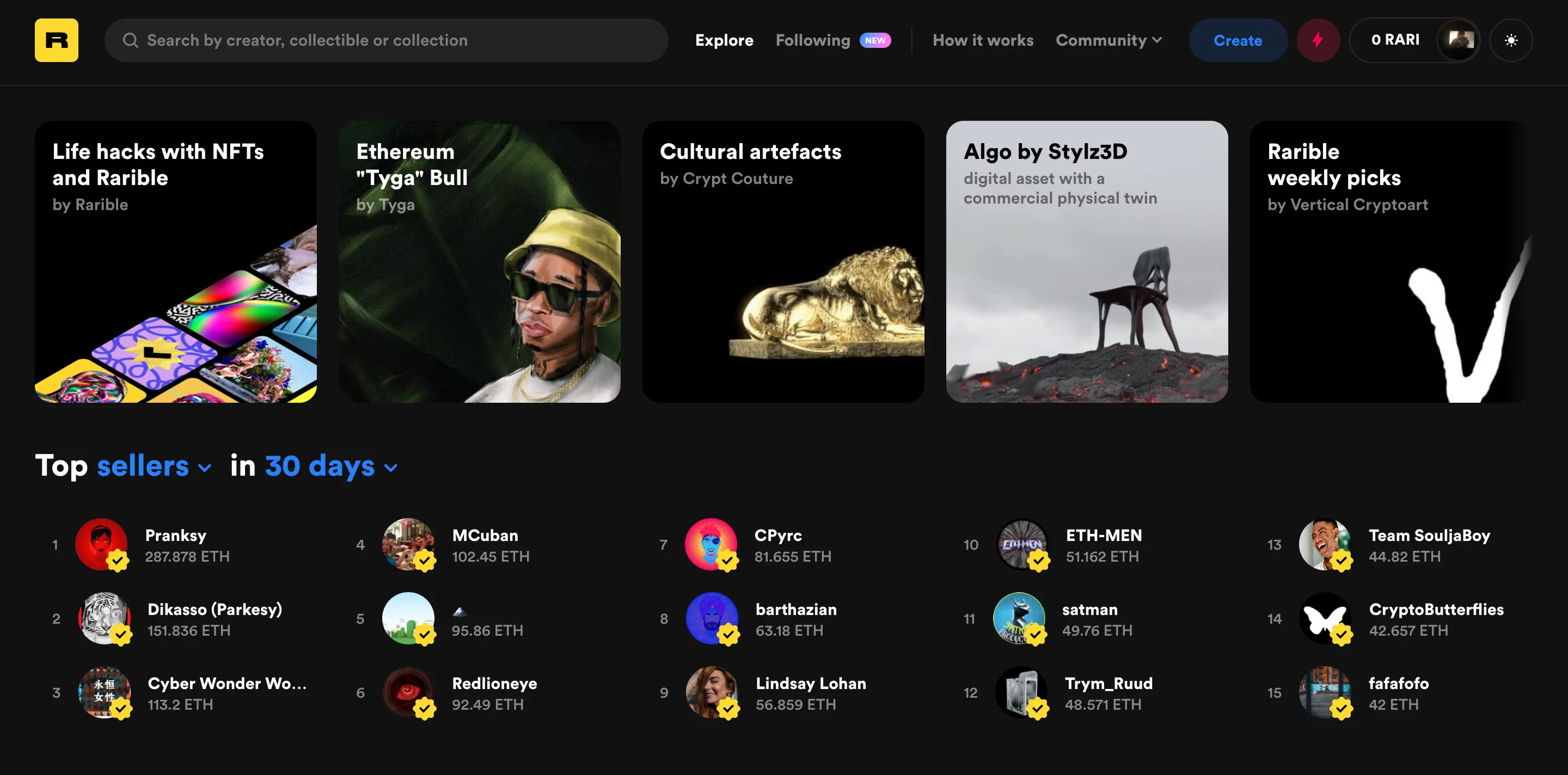This screenshot has width=1568, height=775.
Task: Open the Rarible weekly picks card
Action: [1391, 262]
